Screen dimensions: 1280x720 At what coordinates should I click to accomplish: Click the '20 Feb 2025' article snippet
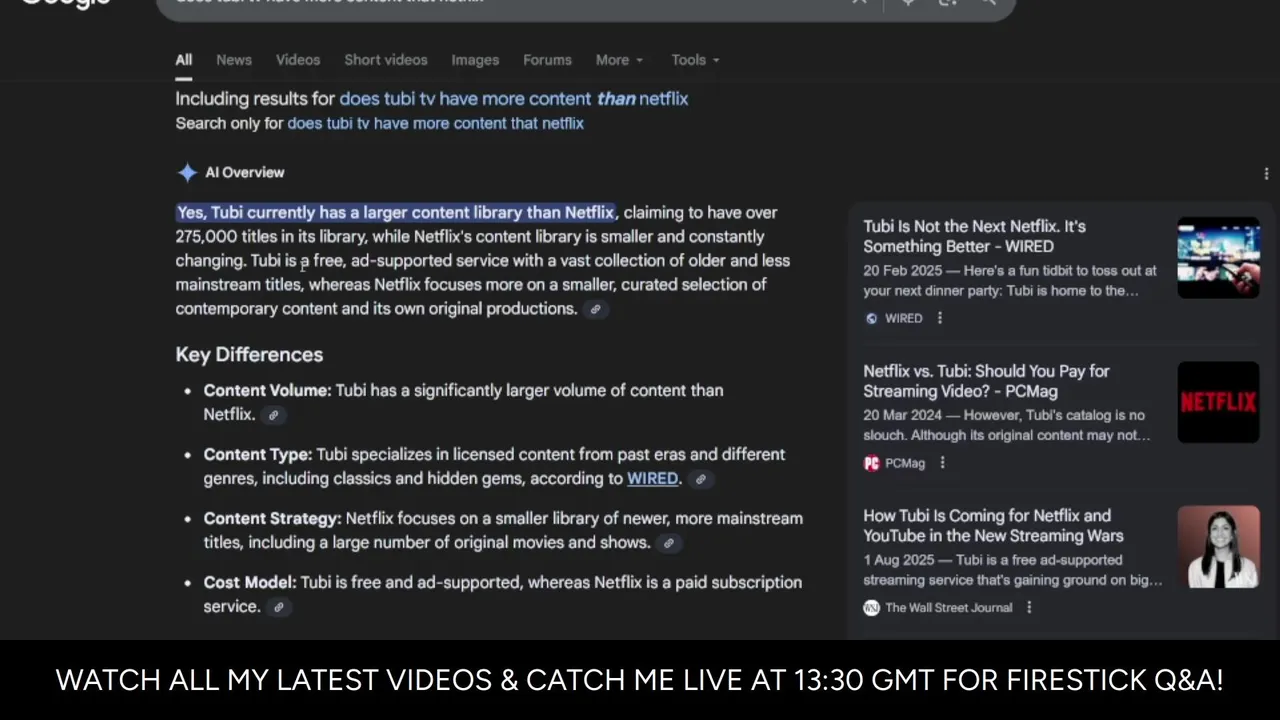tap(1010, 281)
